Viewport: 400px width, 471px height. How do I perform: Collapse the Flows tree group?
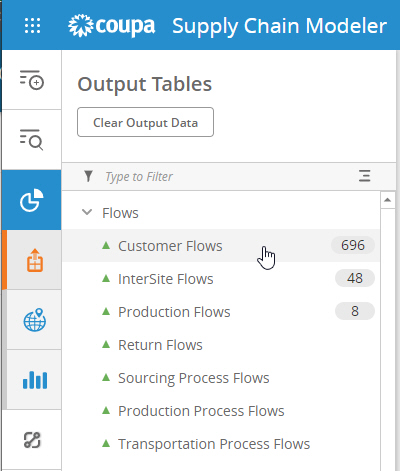click(87, 212)
